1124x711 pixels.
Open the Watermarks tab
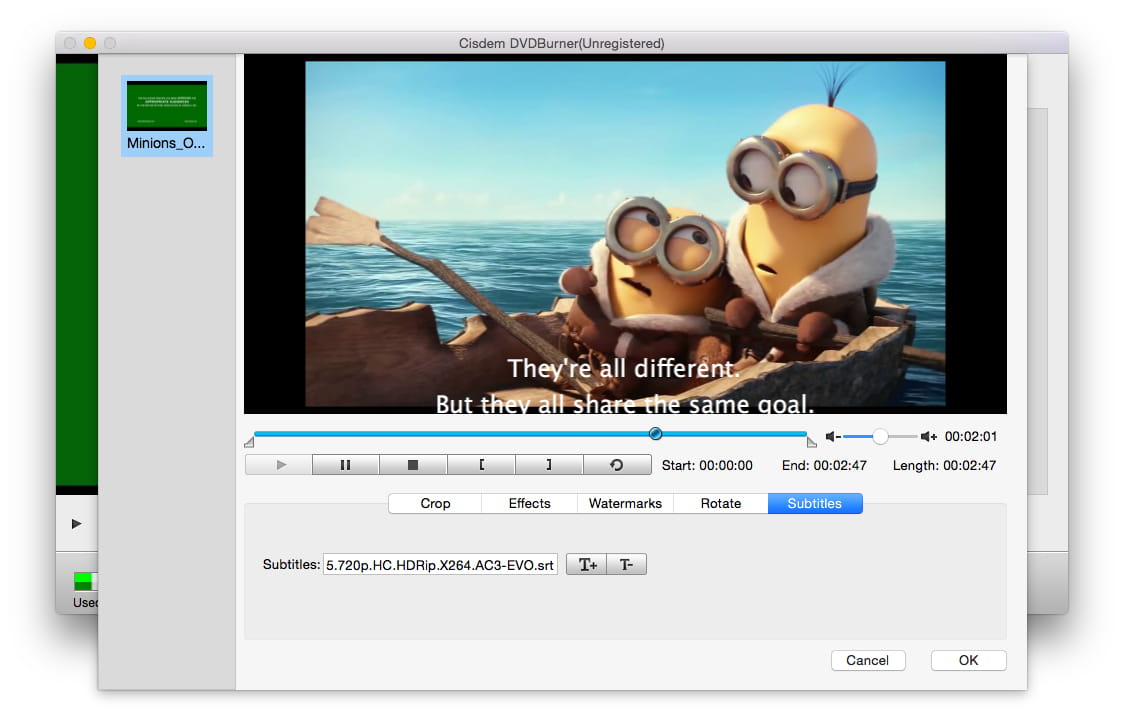(x=625, y=504)
